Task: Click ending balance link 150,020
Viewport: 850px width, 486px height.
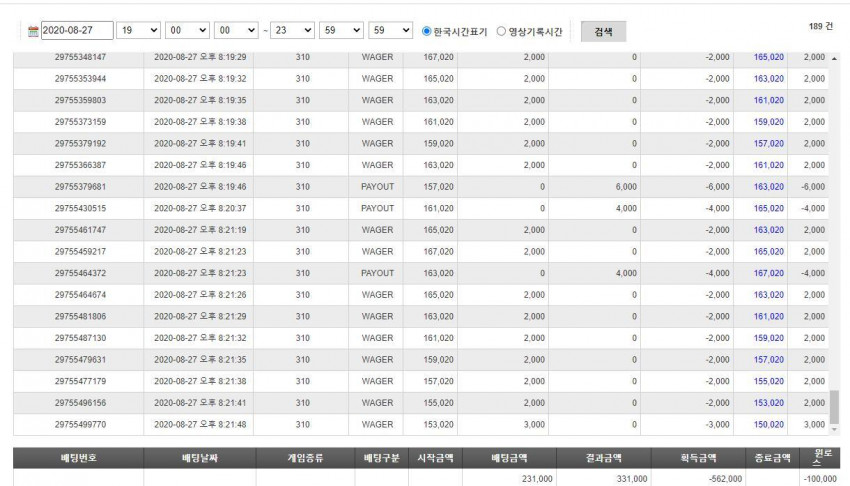Action: pos(769,425)
